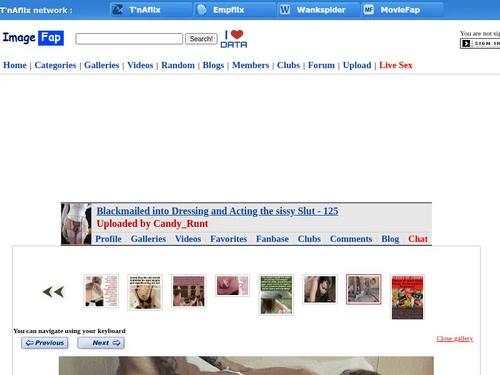Open the uploader's Videos tab
This screenshot has height=375, width=500.
coord(188,239)
